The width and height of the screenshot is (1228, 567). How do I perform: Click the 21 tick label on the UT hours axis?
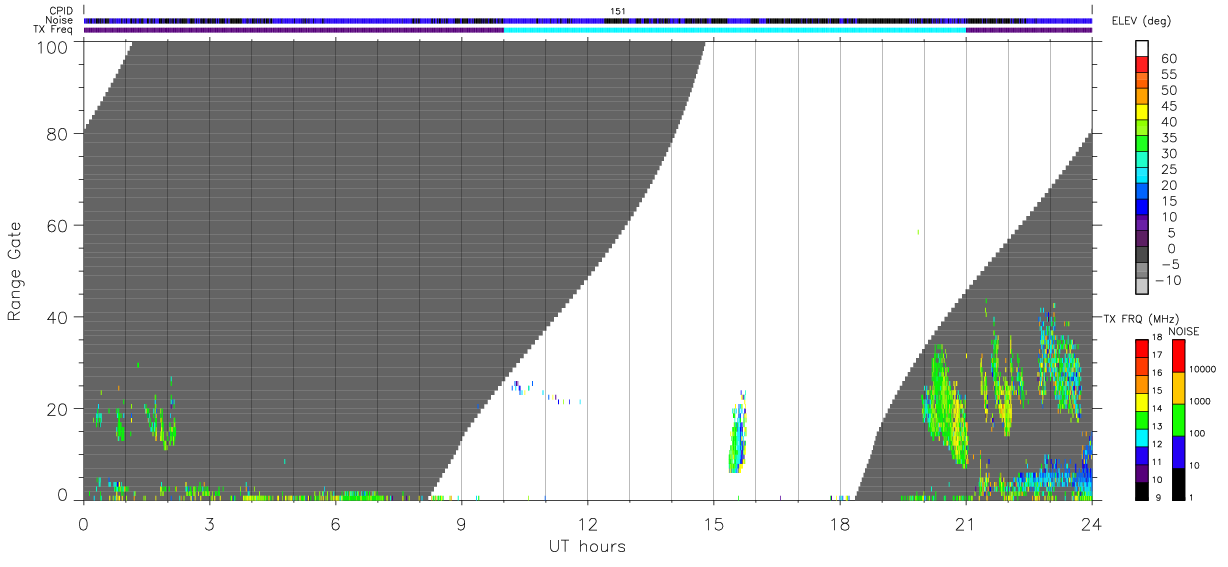coord(966,523)
